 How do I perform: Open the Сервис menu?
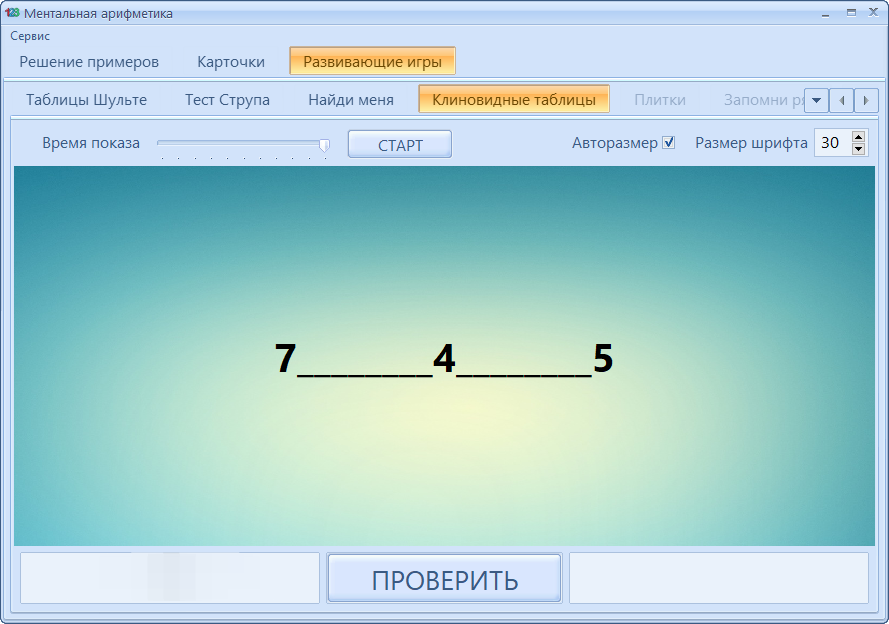30,35
